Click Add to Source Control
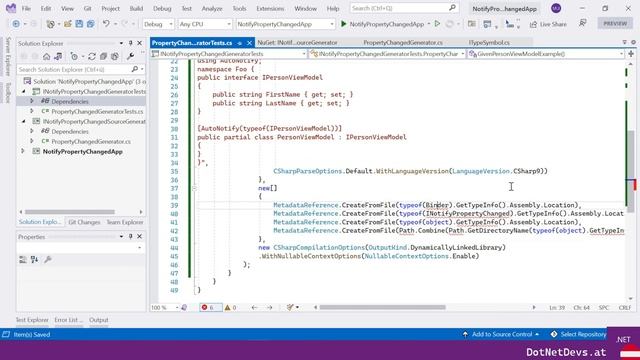 500,334
